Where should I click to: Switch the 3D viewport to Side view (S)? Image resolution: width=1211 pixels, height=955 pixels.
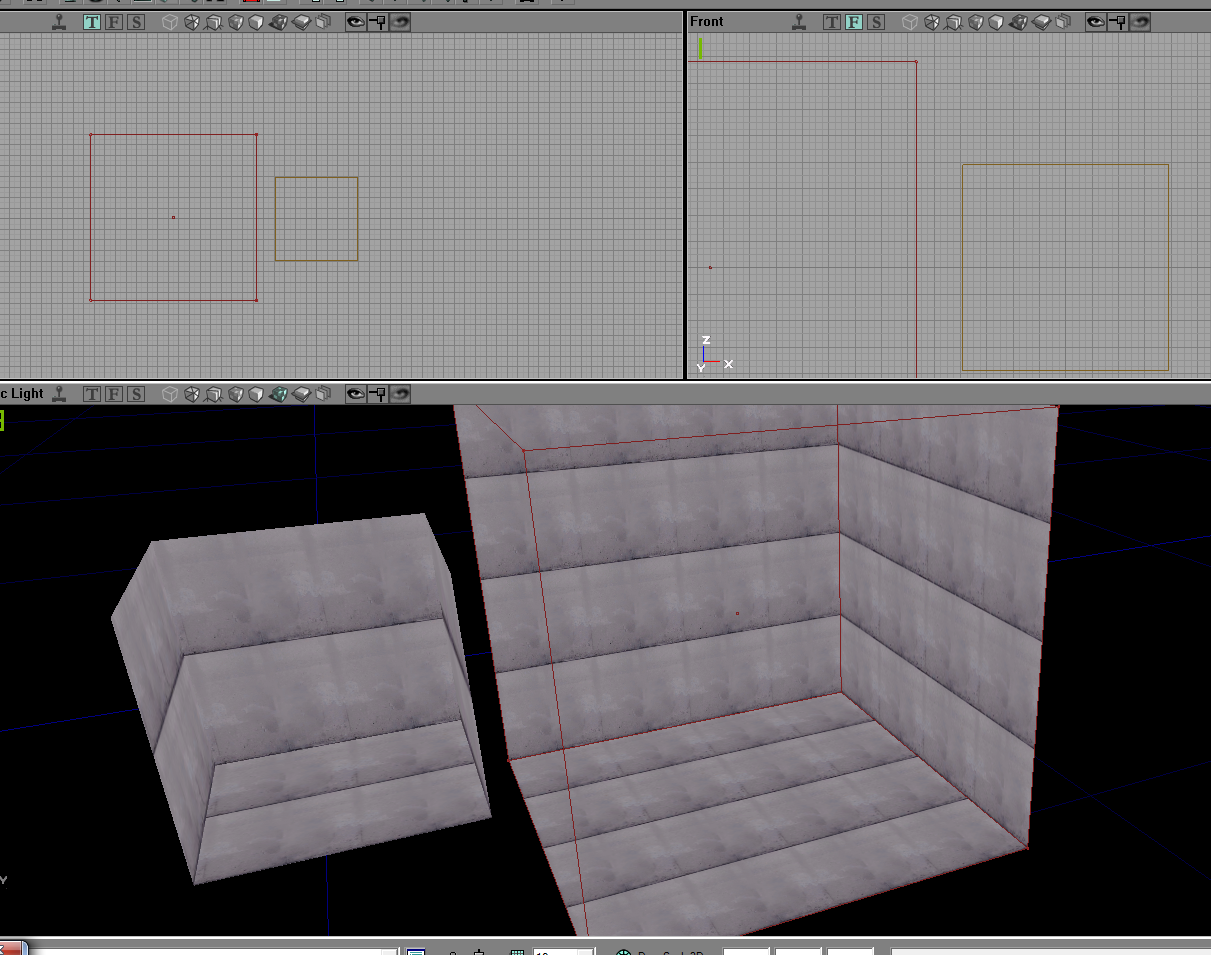(x=136, y=394)
